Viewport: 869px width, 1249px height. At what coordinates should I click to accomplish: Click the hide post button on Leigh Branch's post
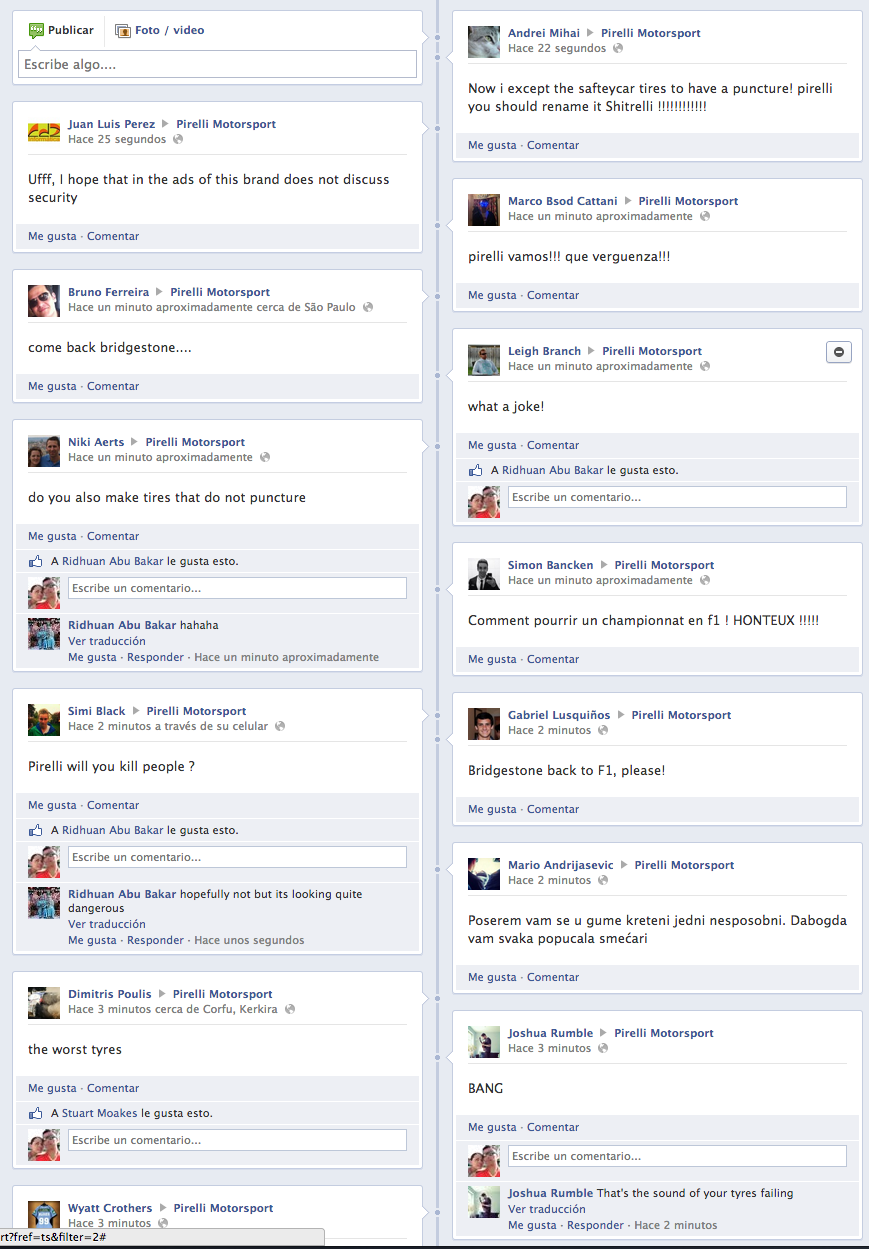(x=838, y=352)
